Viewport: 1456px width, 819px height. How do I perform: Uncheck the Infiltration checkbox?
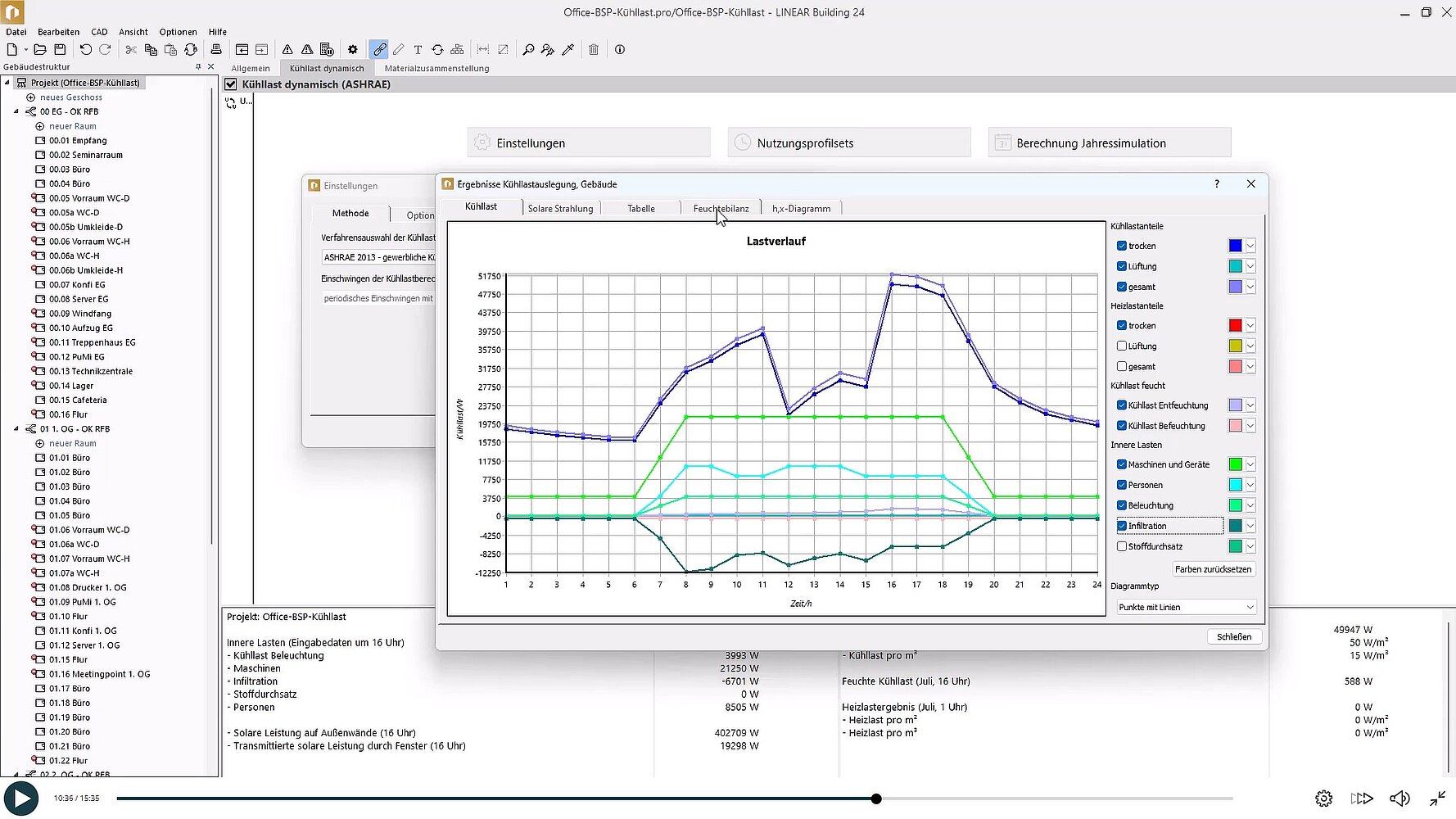[x=1122, y=526]
